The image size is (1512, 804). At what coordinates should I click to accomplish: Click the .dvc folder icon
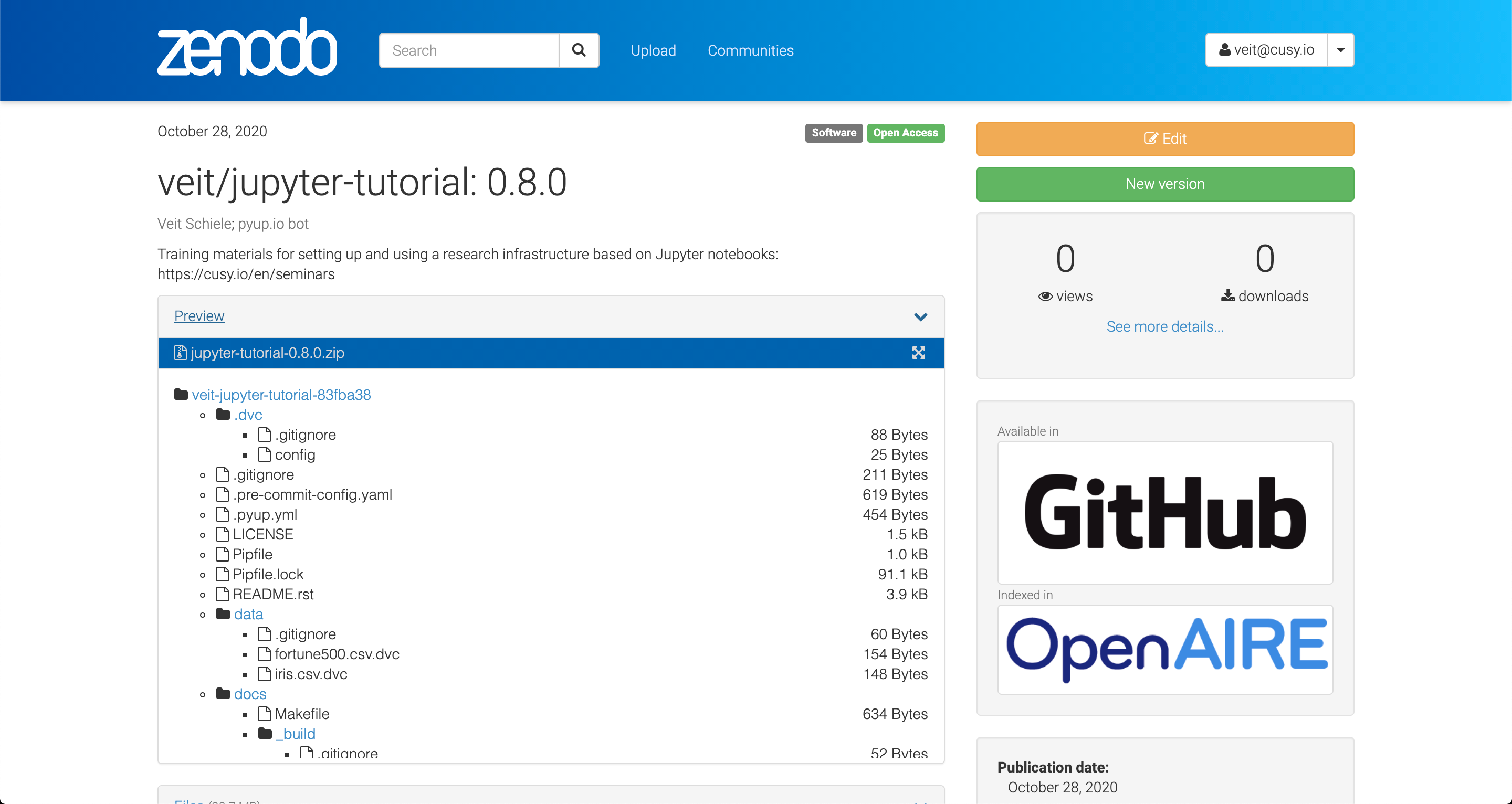point(223,414)
